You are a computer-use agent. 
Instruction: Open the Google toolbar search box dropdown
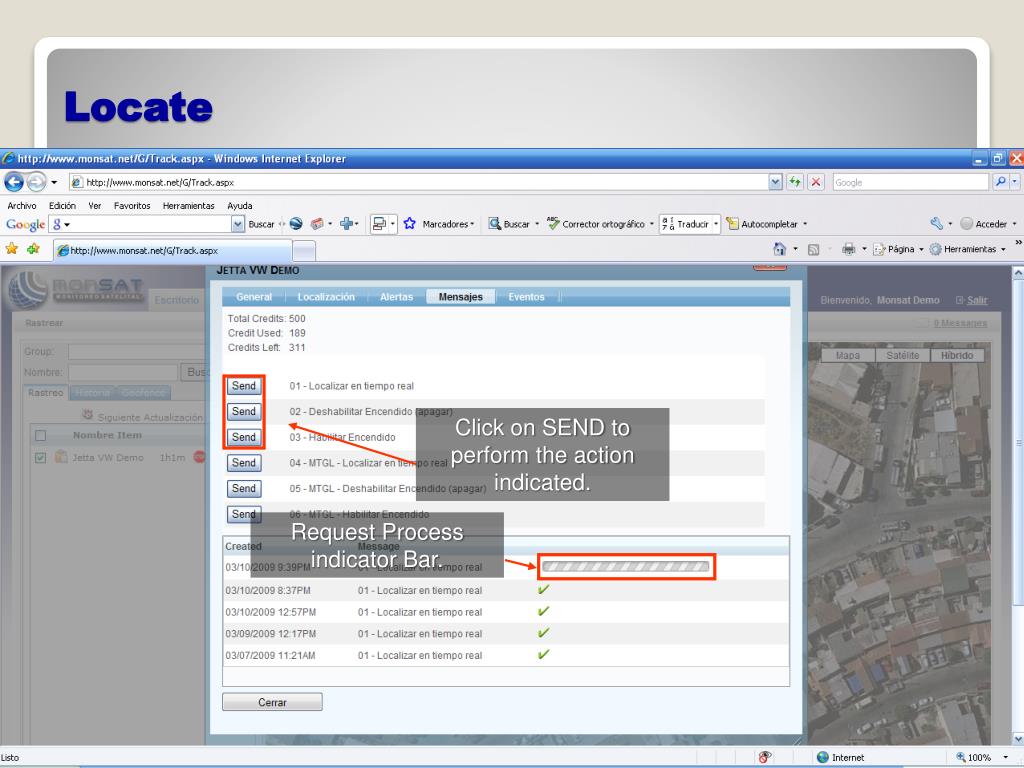pos(237,224)
